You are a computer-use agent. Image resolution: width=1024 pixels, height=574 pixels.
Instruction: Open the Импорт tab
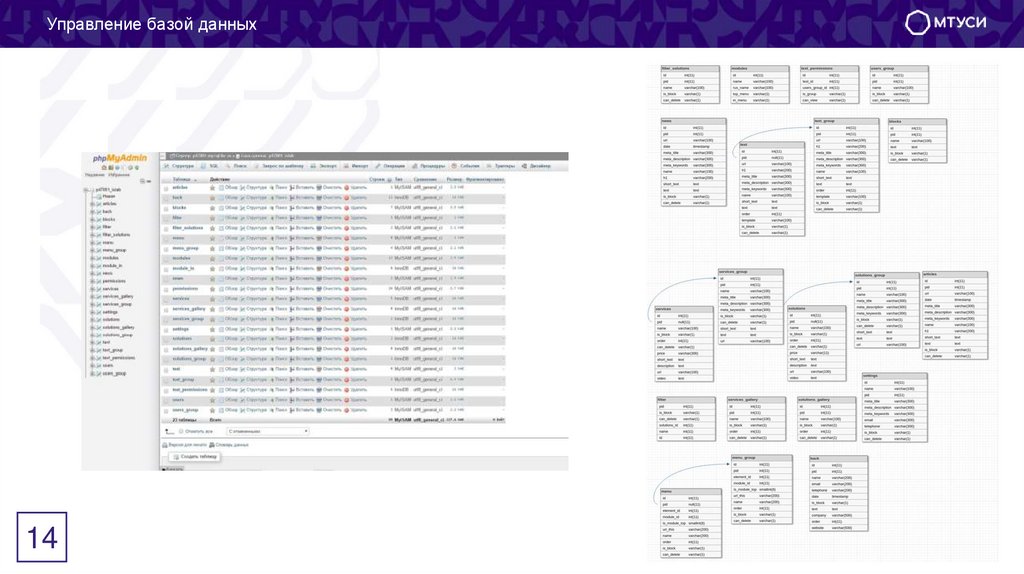(357, 167)
